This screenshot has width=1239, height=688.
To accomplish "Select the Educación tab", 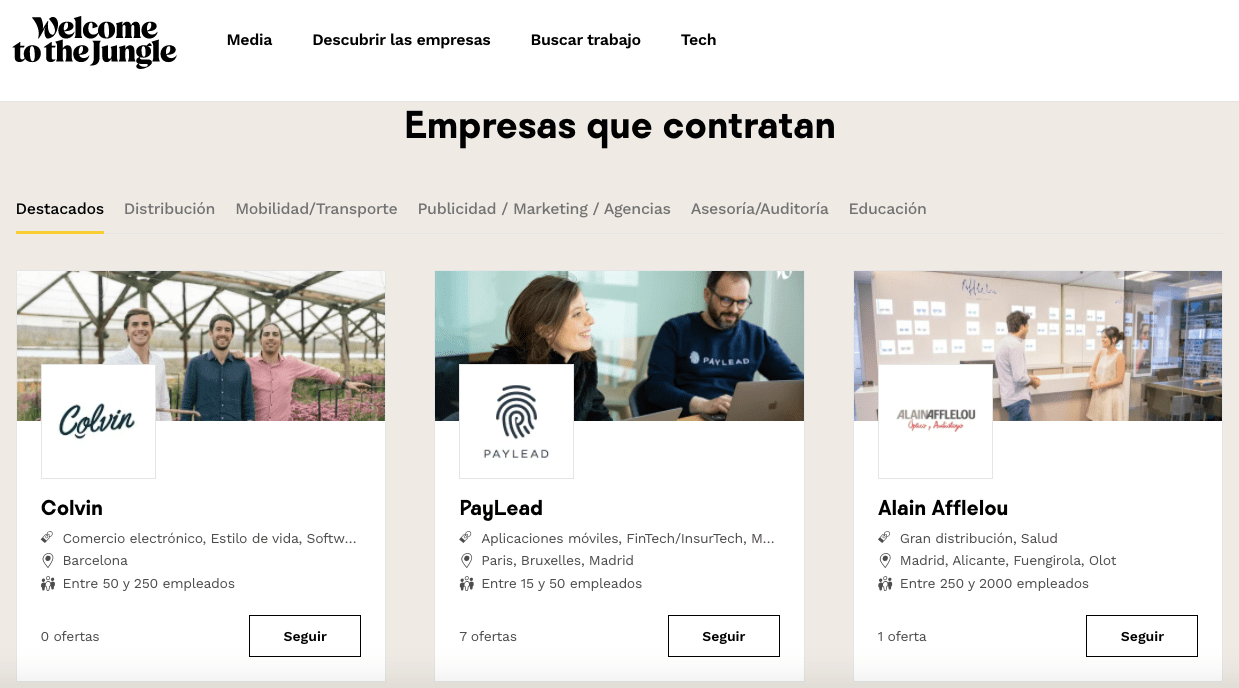I will pos(887,209).
